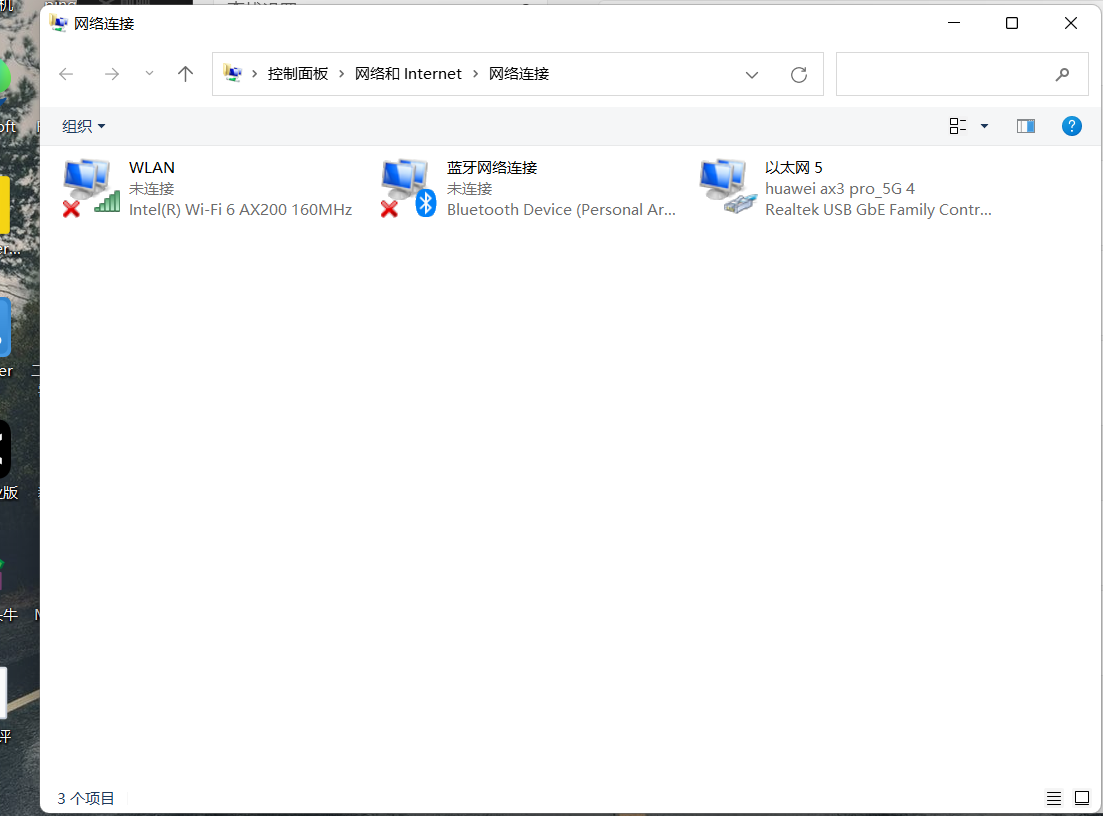Viewport: 1103px width, 816px height.
Task: Open the 组织 menu
Action: 84,126
